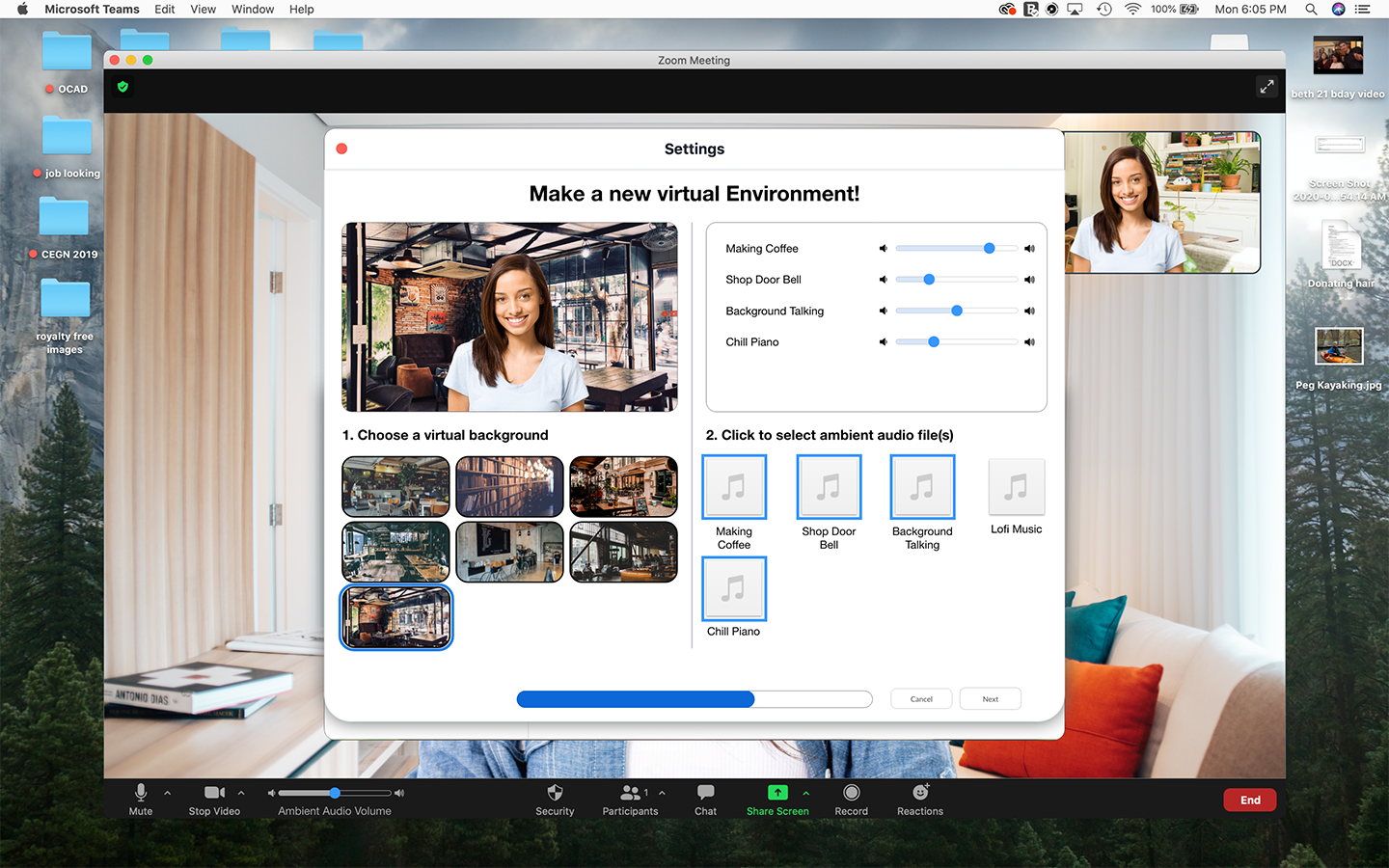Click the green Share Screen icon
The width and height of the screenshot is (1389, 868).
coord(777,793)
